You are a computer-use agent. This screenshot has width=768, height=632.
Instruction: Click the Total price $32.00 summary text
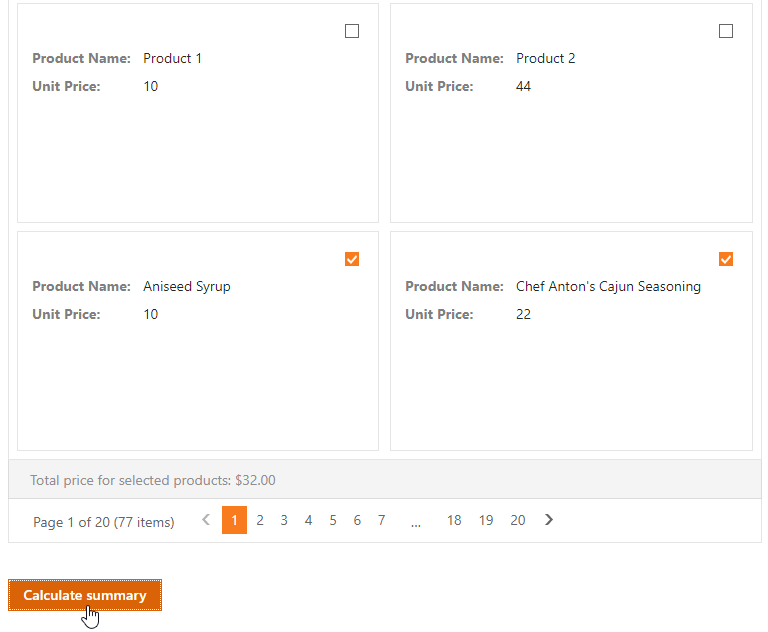(x=153, y=480)
